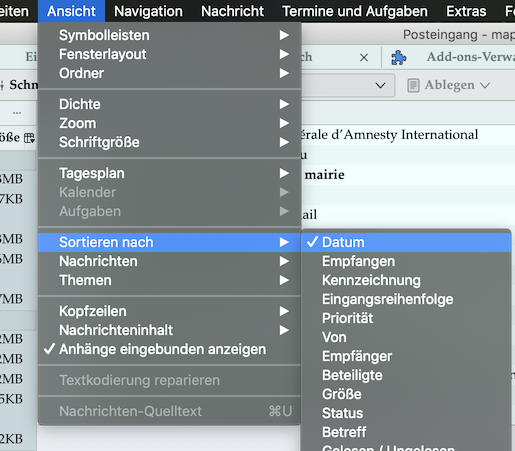Click the Ablegen archive icon
Viewport: 515px width, 451px height.
tap(413, 85)
